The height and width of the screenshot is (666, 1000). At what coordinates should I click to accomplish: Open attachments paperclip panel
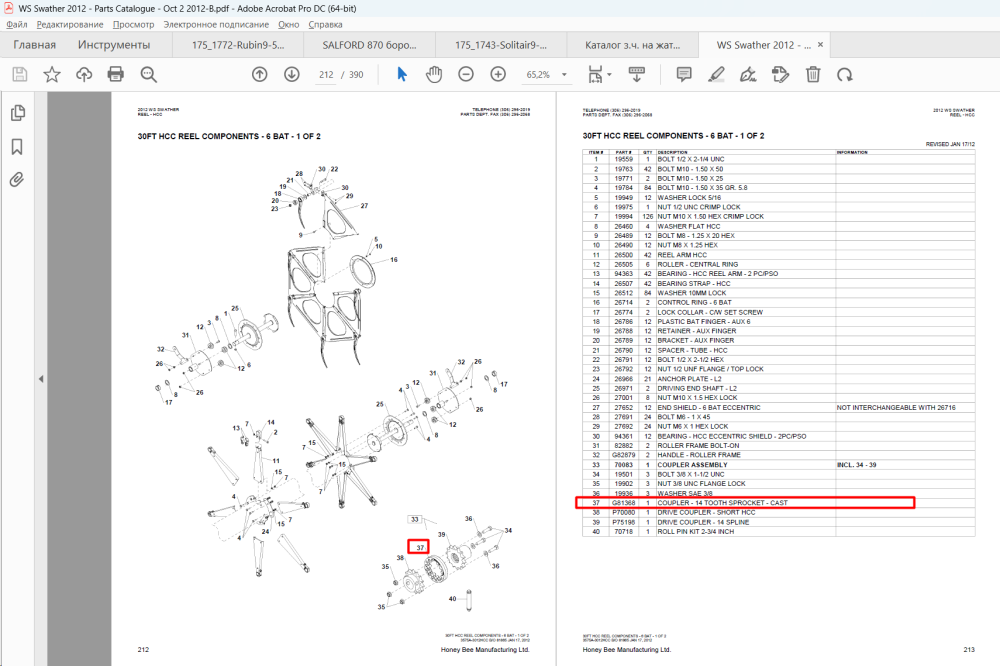tap(17, 179)
